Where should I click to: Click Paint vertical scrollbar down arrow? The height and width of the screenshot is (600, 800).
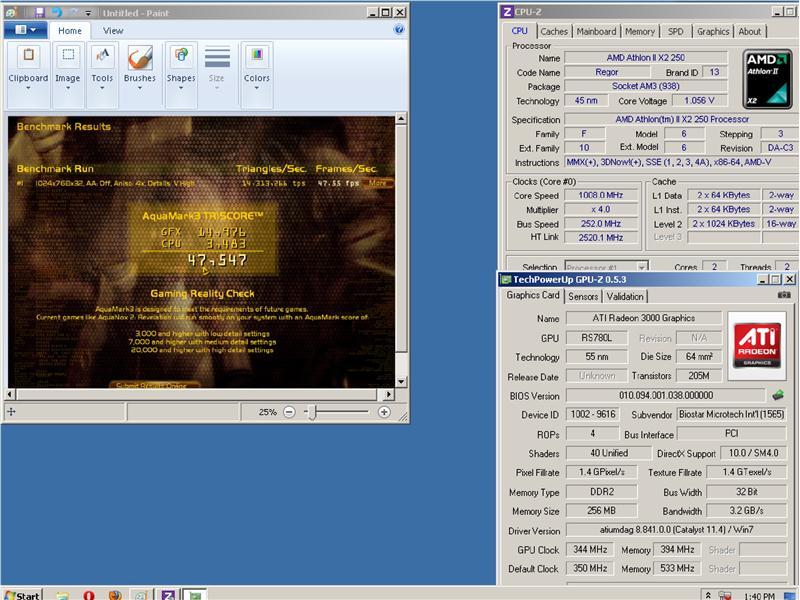pos(401,381)
